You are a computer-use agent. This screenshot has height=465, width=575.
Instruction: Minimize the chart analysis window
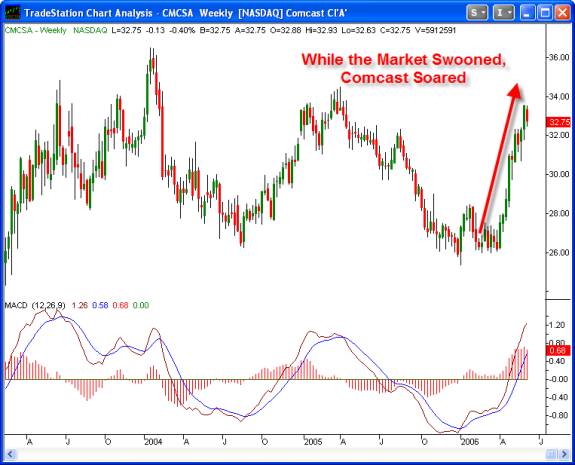(527, 13)
